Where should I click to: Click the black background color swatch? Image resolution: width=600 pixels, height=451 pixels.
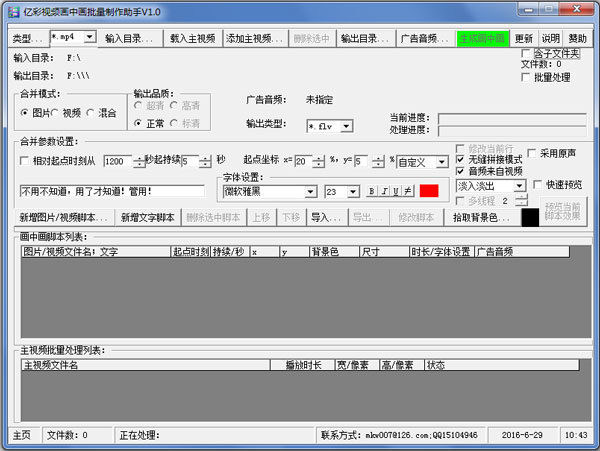tap(530, 217)
